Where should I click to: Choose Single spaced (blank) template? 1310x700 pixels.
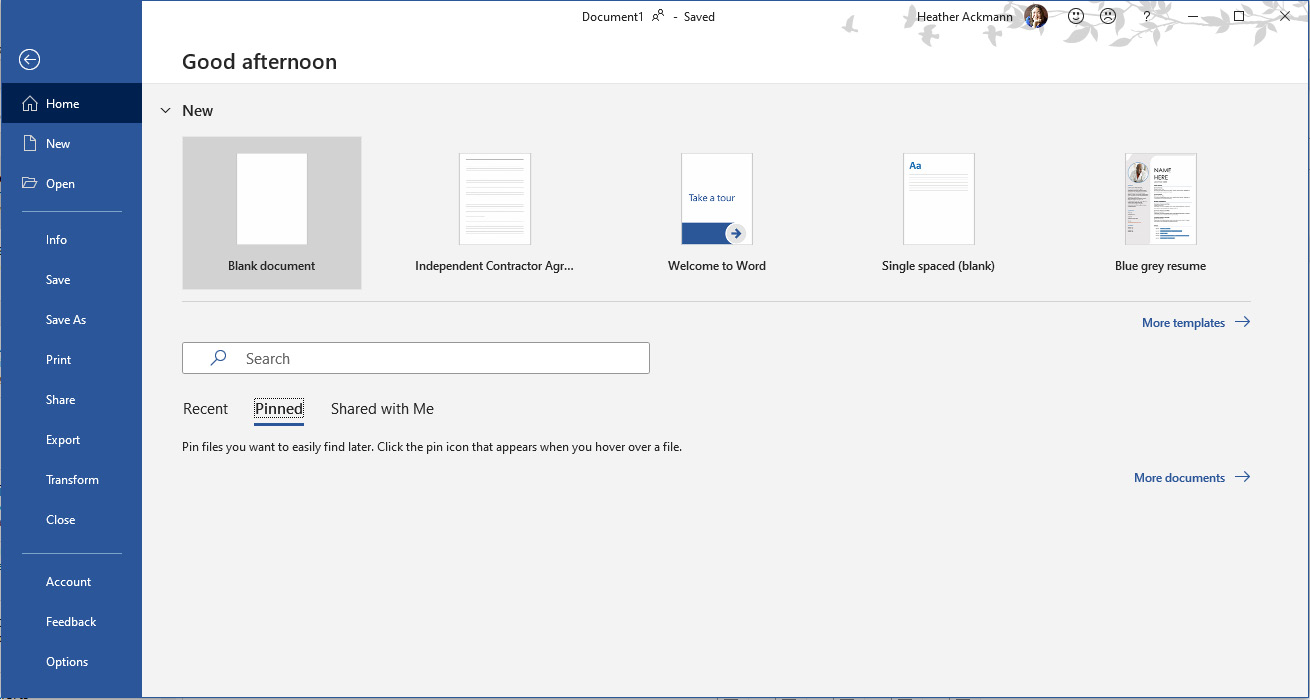click(x=939, y=213)
